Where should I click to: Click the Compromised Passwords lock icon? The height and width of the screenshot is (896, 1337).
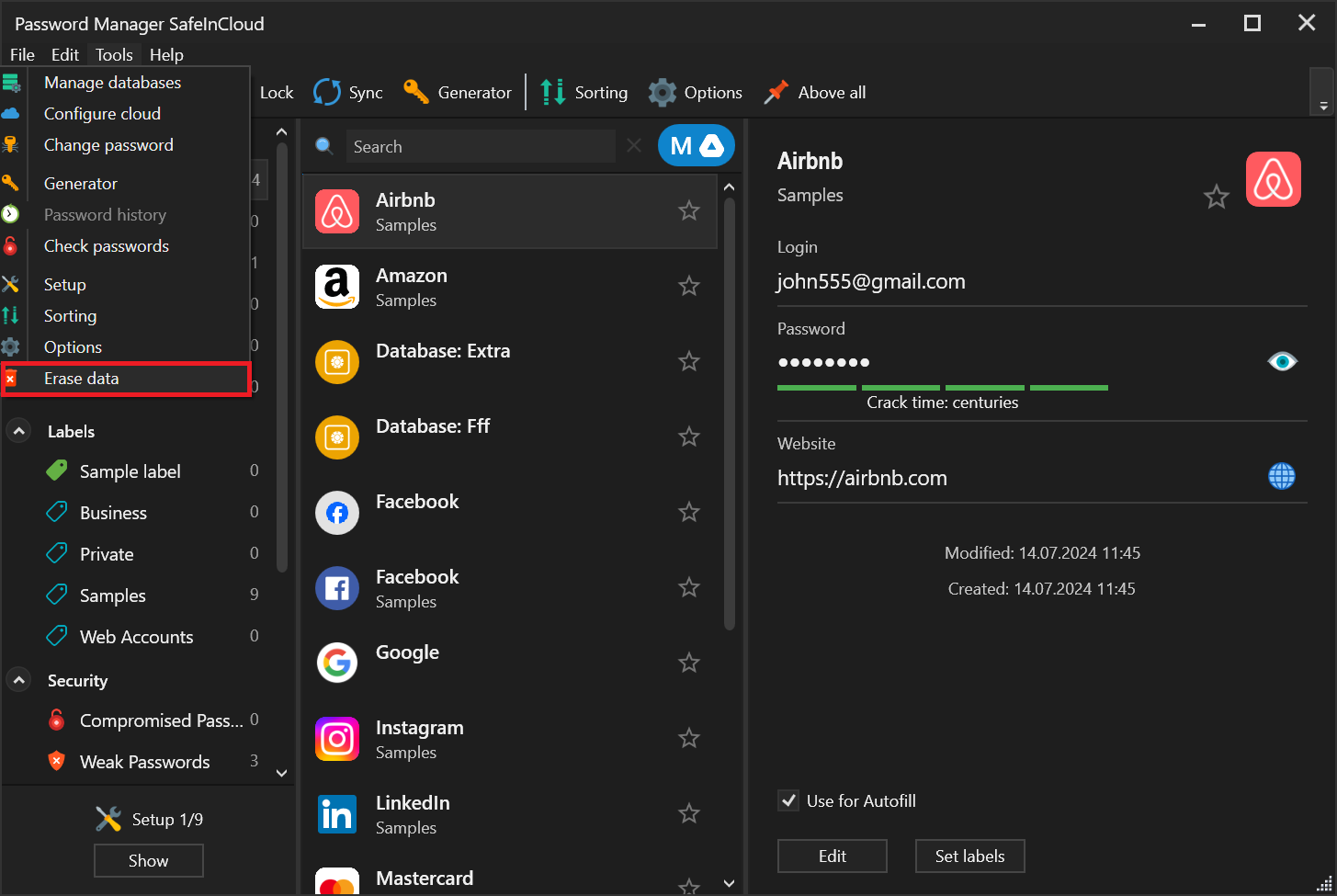(57, 720)
